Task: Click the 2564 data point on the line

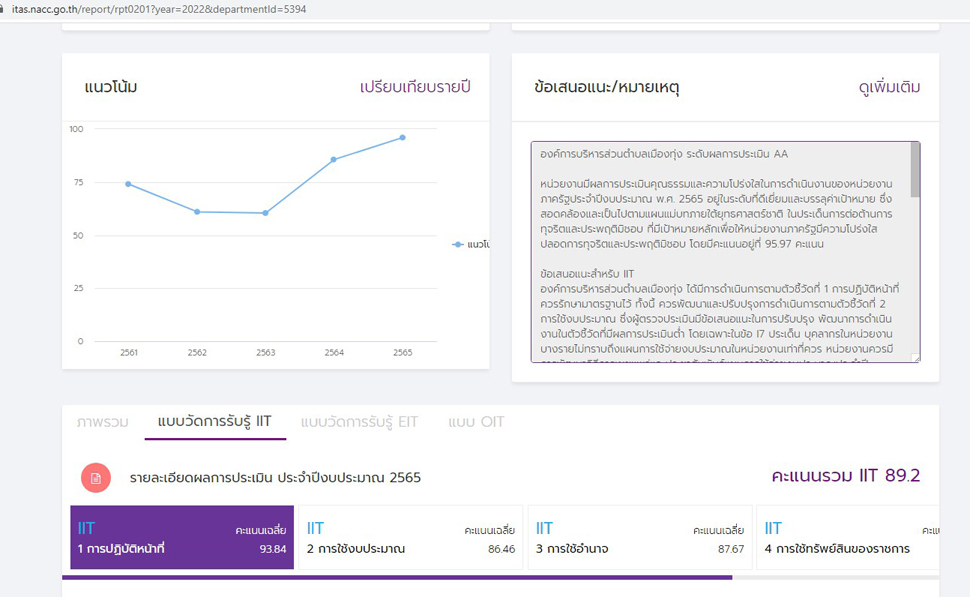Action: 334,159
